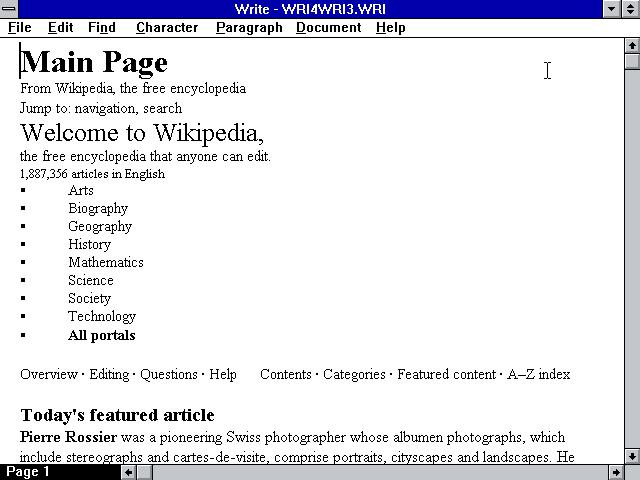Viewport: 640px width, 480px height.
Task: Open the Help menu
Action: click(x=391, y=27)
